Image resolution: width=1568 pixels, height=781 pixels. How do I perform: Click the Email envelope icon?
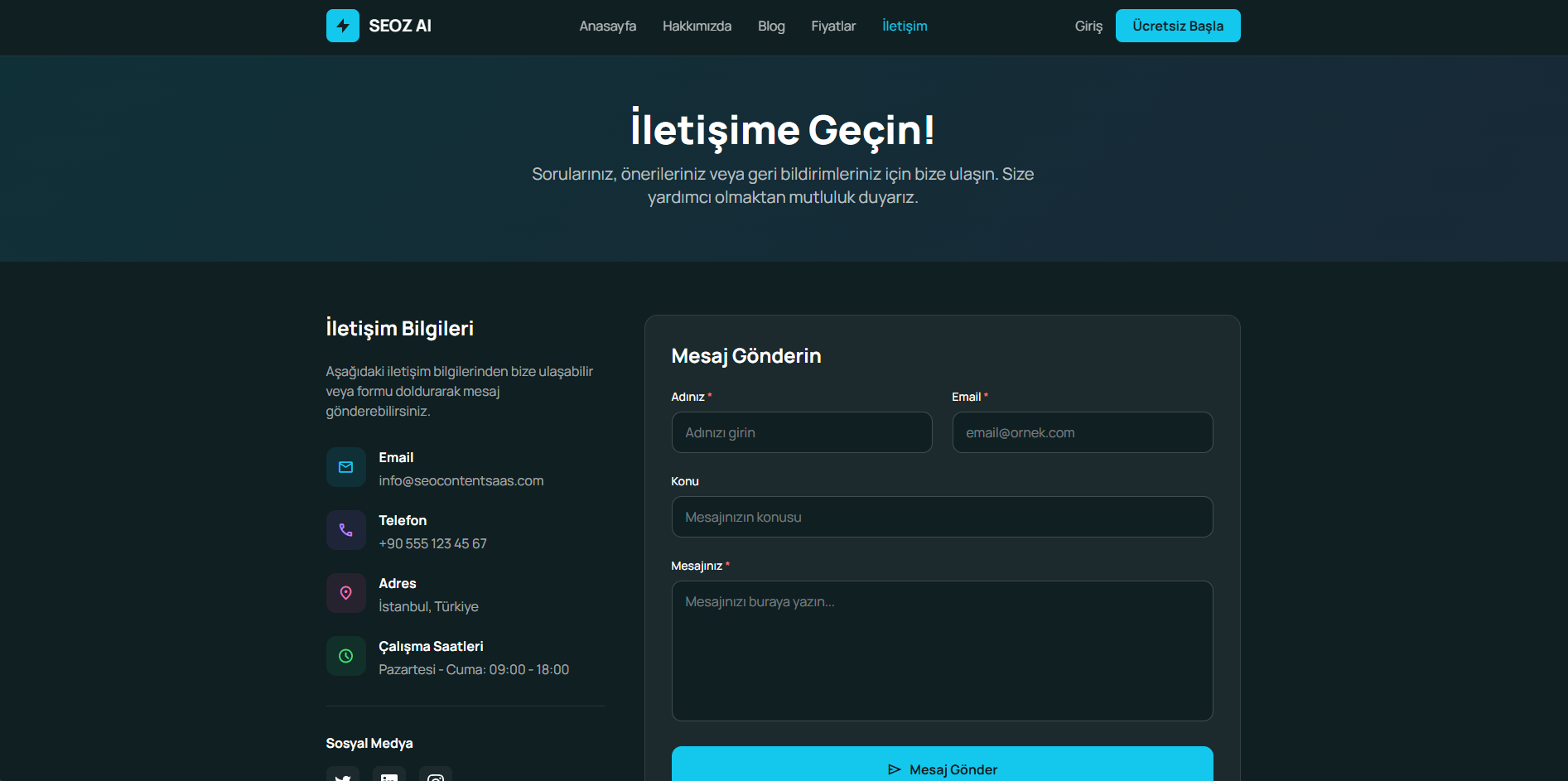[346, 467]
